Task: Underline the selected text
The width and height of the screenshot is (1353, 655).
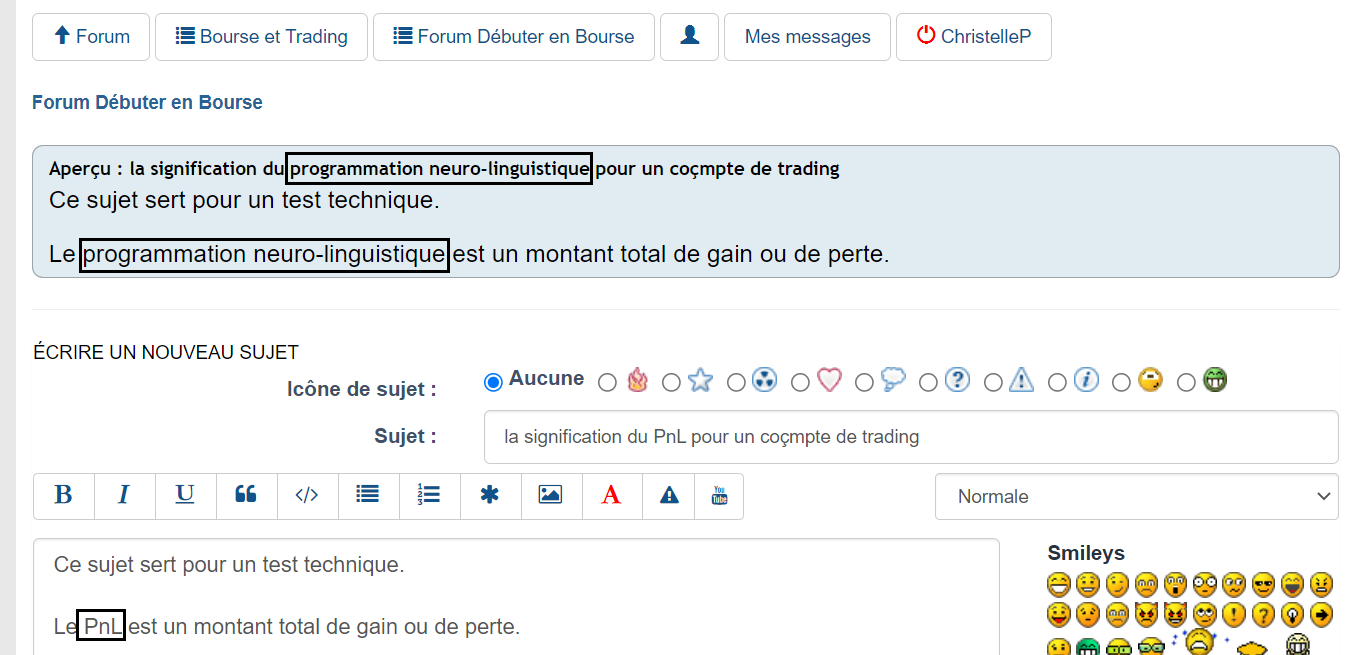Action: coord(185,496)
